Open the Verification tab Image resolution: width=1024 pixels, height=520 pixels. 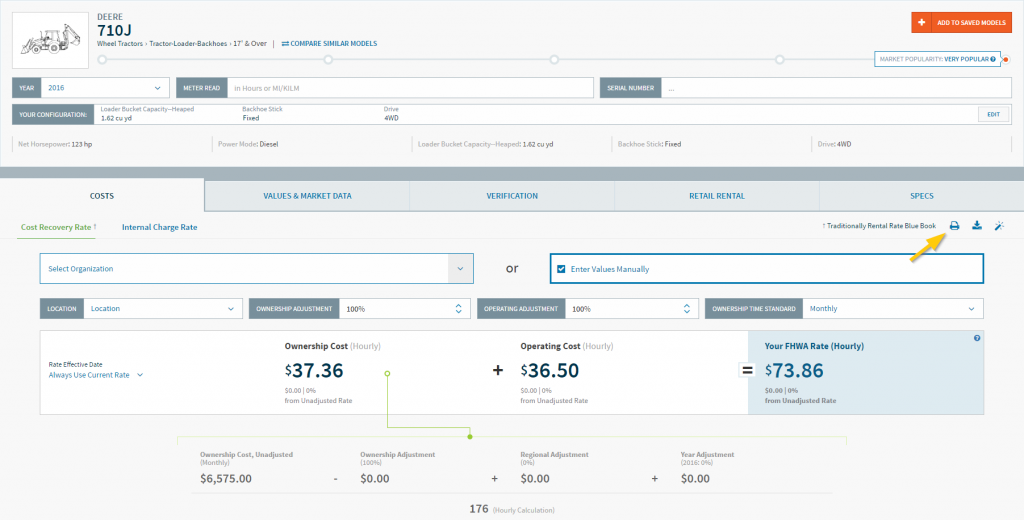pyautogui.click(x=512, y=195)
